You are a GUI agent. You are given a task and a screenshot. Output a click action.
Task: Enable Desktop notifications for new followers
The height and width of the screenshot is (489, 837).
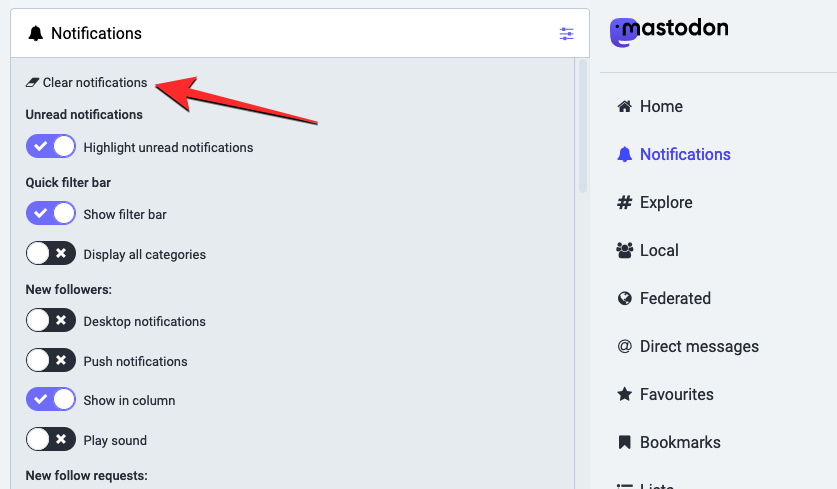[51, 320]
